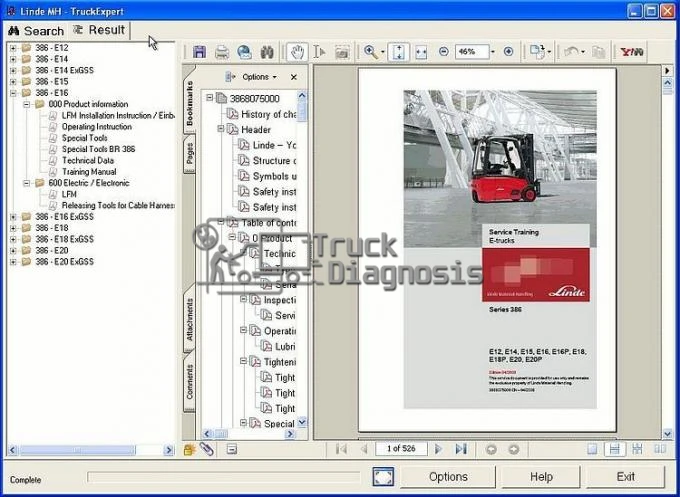Image resolution: width=680 pixels, height=497 pixels.
Task: Open the zoom percentage dropdown arrow
Action: [x=493, y=52]
